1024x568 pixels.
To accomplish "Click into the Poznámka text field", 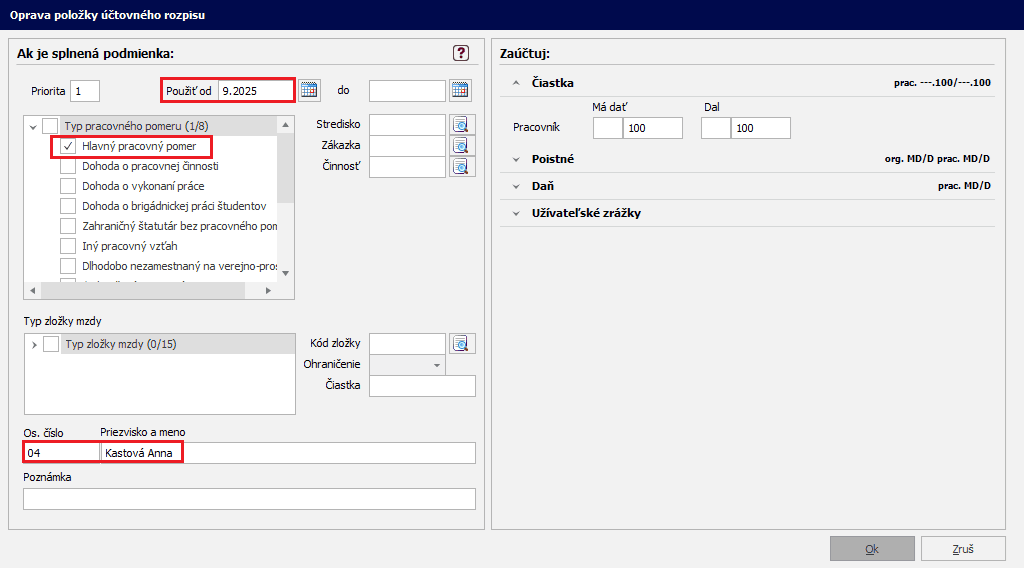I will (249, 499).
